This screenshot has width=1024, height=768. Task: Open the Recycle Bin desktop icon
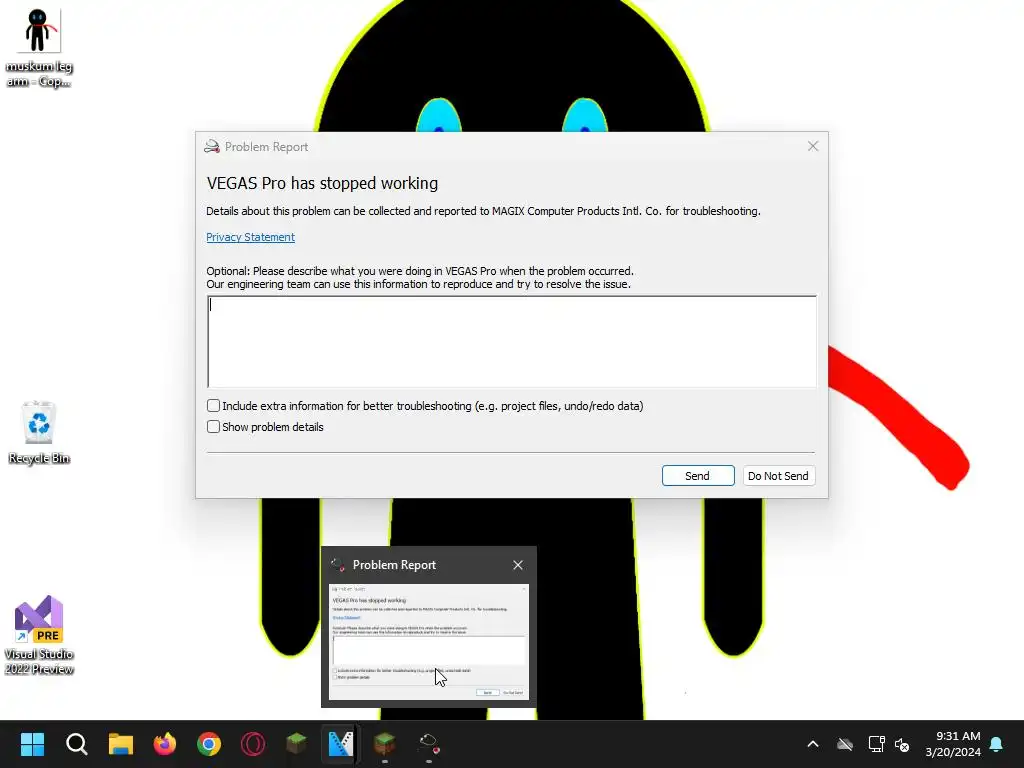coord(39,432)
